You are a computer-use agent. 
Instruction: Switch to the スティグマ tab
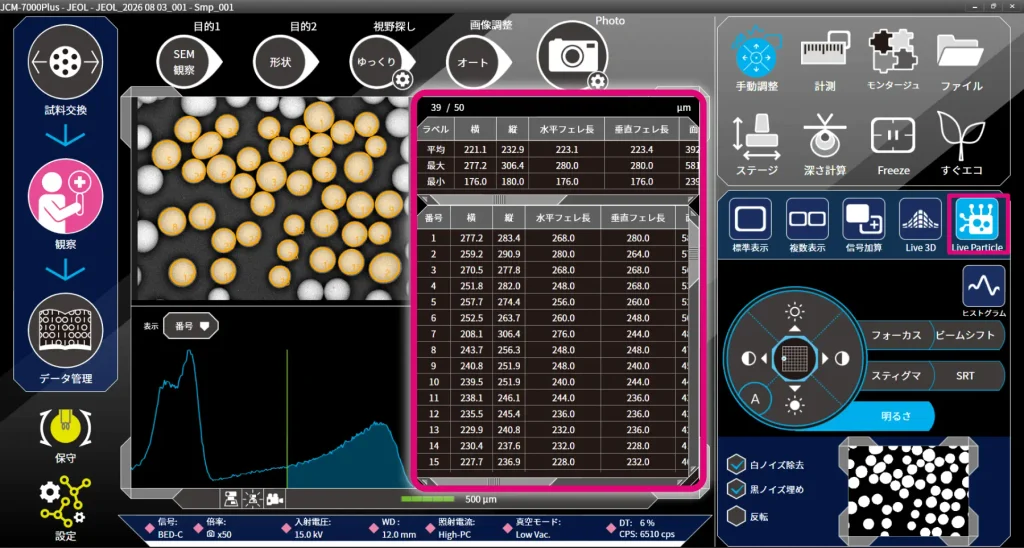click(896, 376)
